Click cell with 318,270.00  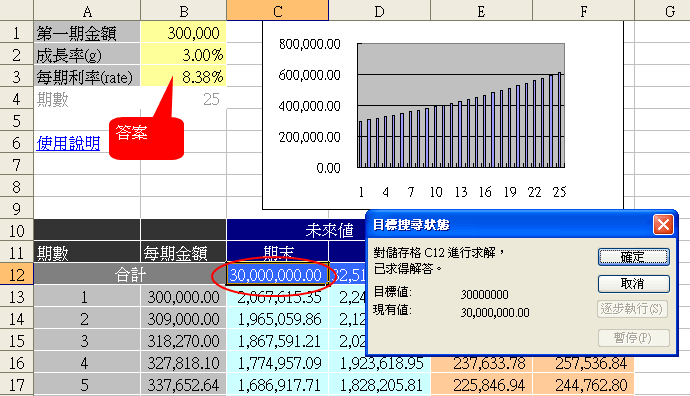[184, 341]
